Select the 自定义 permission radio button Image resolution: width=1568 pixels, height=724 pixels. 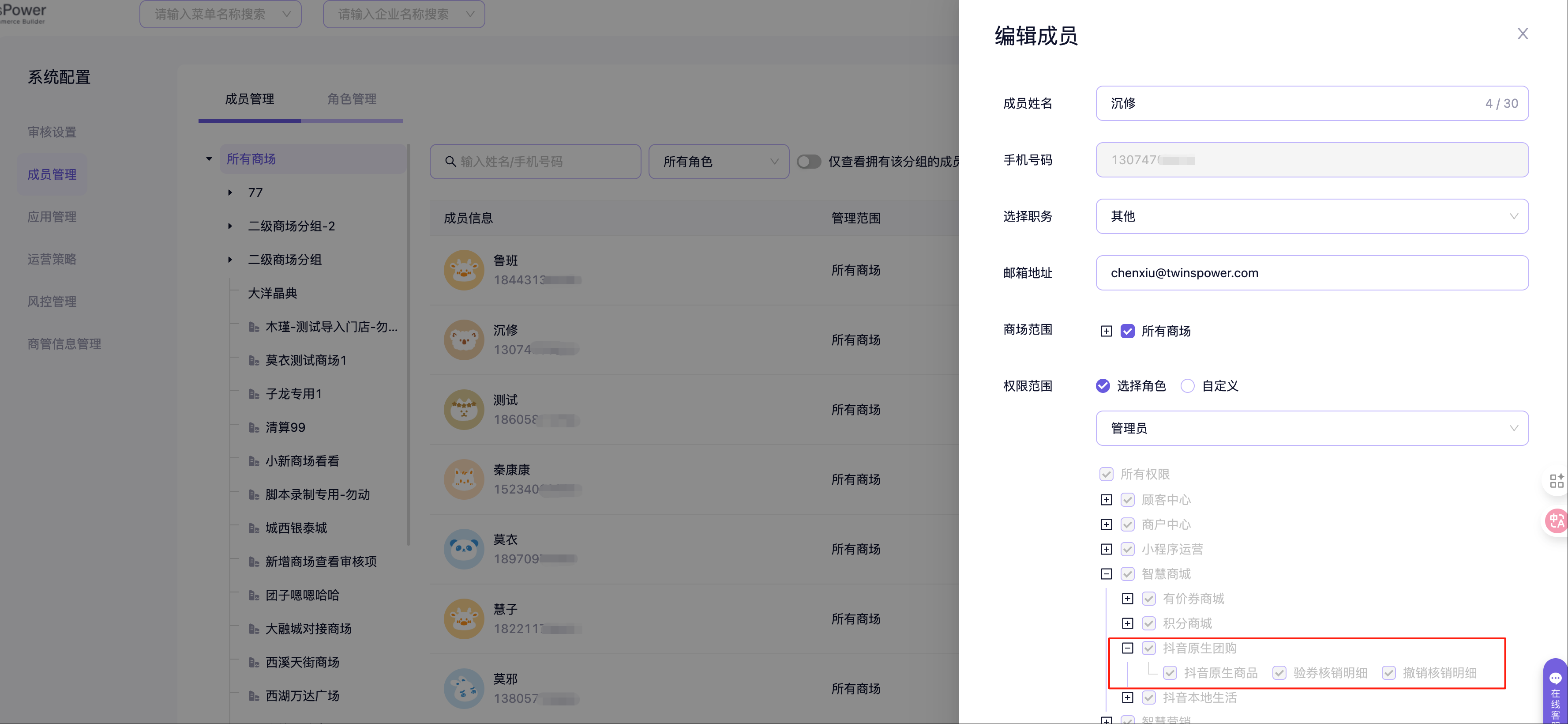(1188, 385)
